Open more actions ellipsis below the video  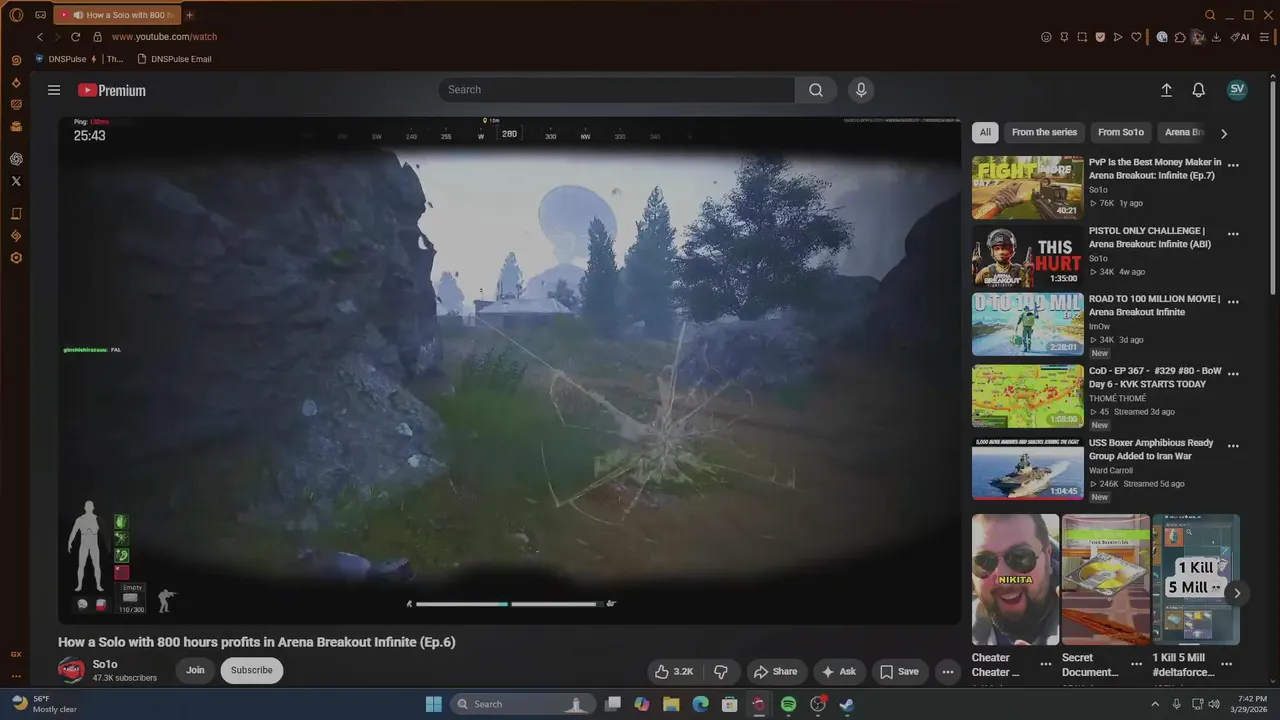[x=947, y=672]
